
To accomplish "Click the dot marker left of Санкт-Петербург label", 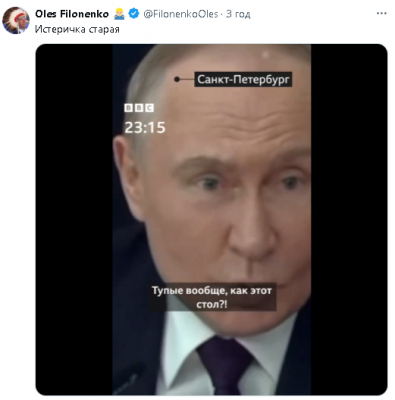I will click(177, 79).
